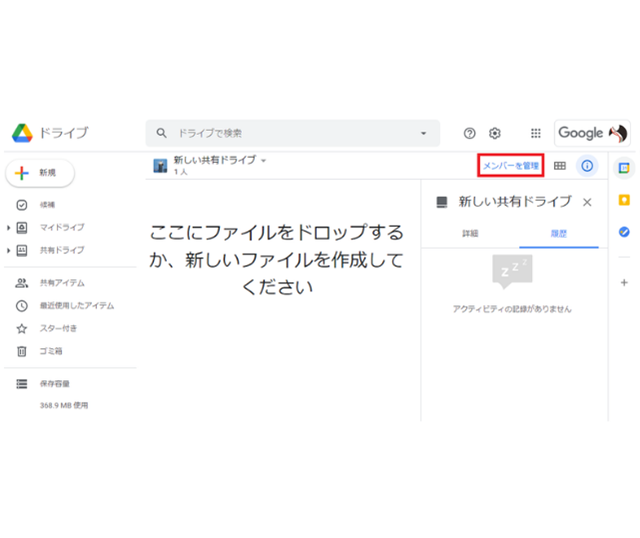Close the 新しい共有ドライブ details panel
Image resolution: width=640 pixels, height=538 pixels.
click(587, 202)
